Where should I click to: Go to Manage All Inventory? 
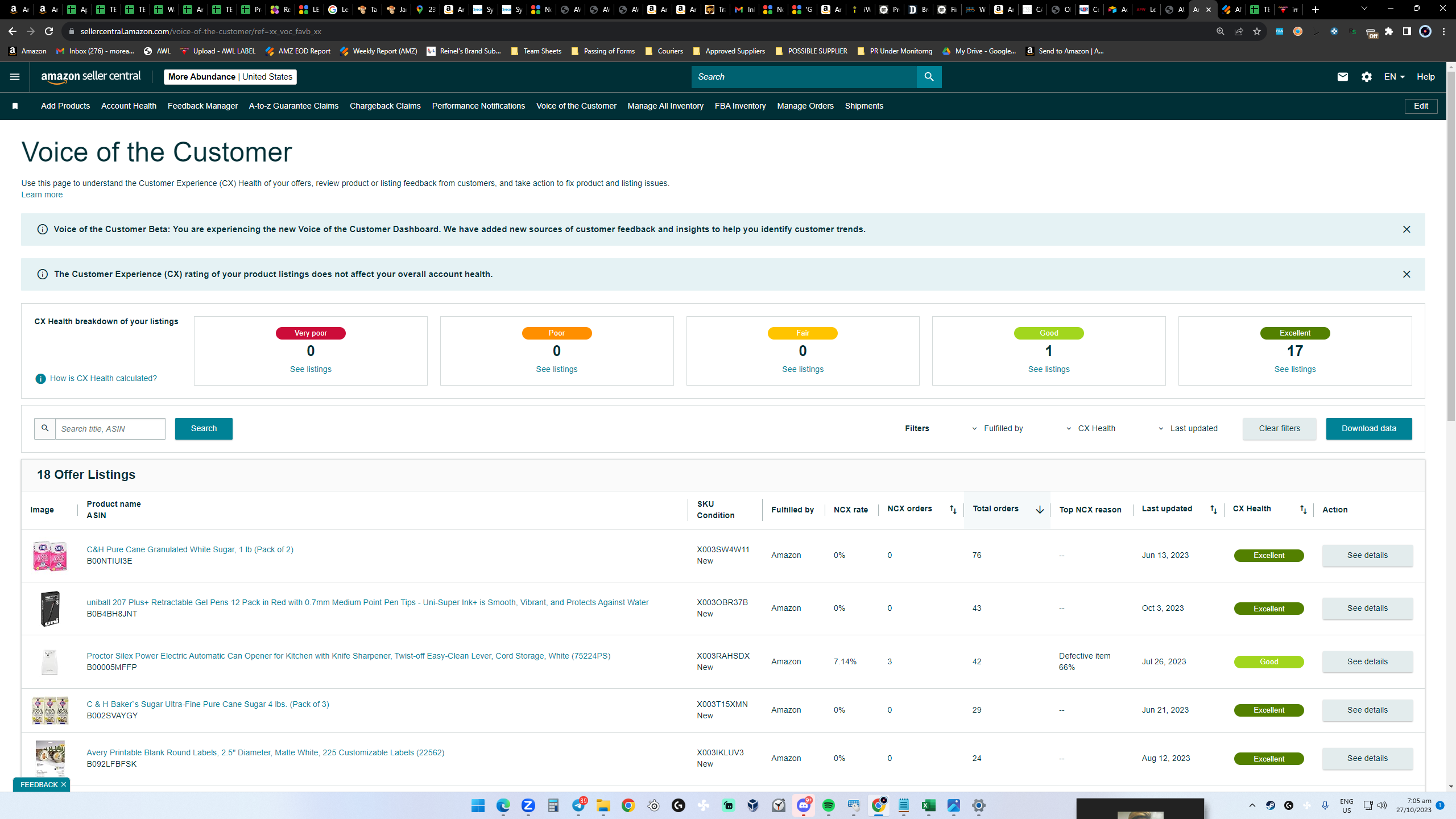(665, 106)
